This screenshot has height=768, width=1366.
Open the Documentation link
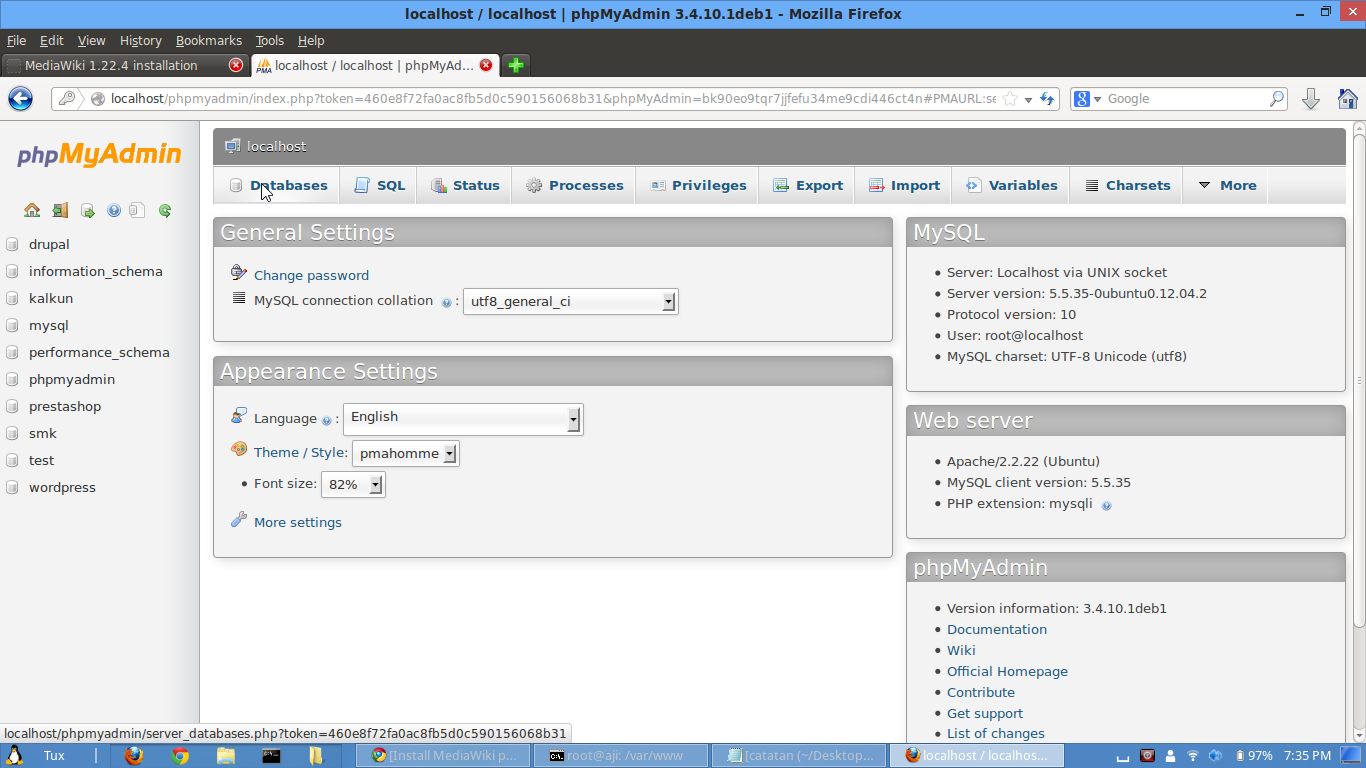[997, 629]
